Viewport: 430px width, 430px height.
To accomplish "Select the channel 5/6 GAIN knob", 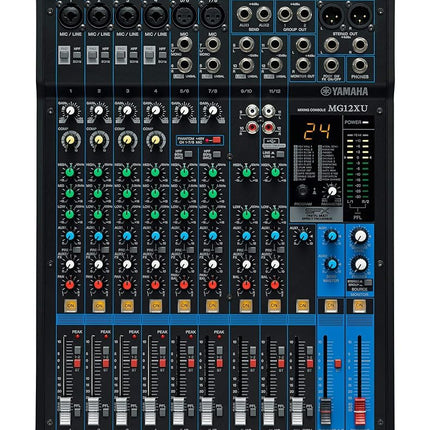I will click(x=184, y=111).
